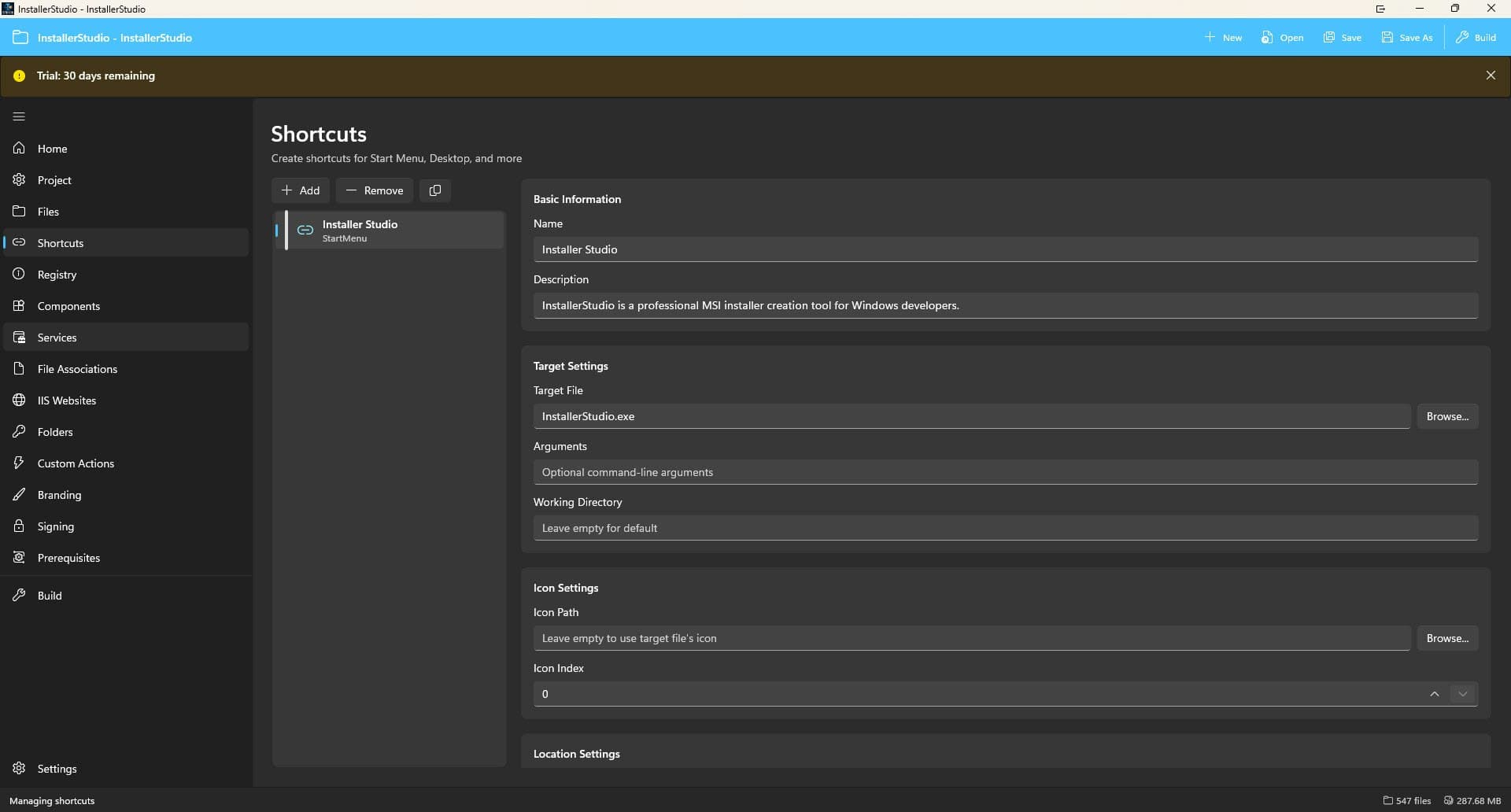Viewport: 1511px width, 812px height.
Task: Open the Branding section
Action: coord(59,494)
